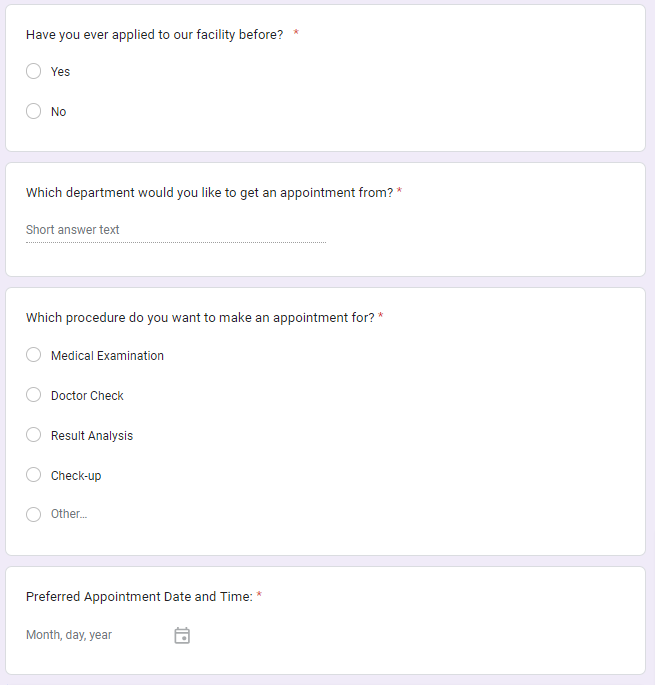
Task: Select the No radio button
Action: 34,111
